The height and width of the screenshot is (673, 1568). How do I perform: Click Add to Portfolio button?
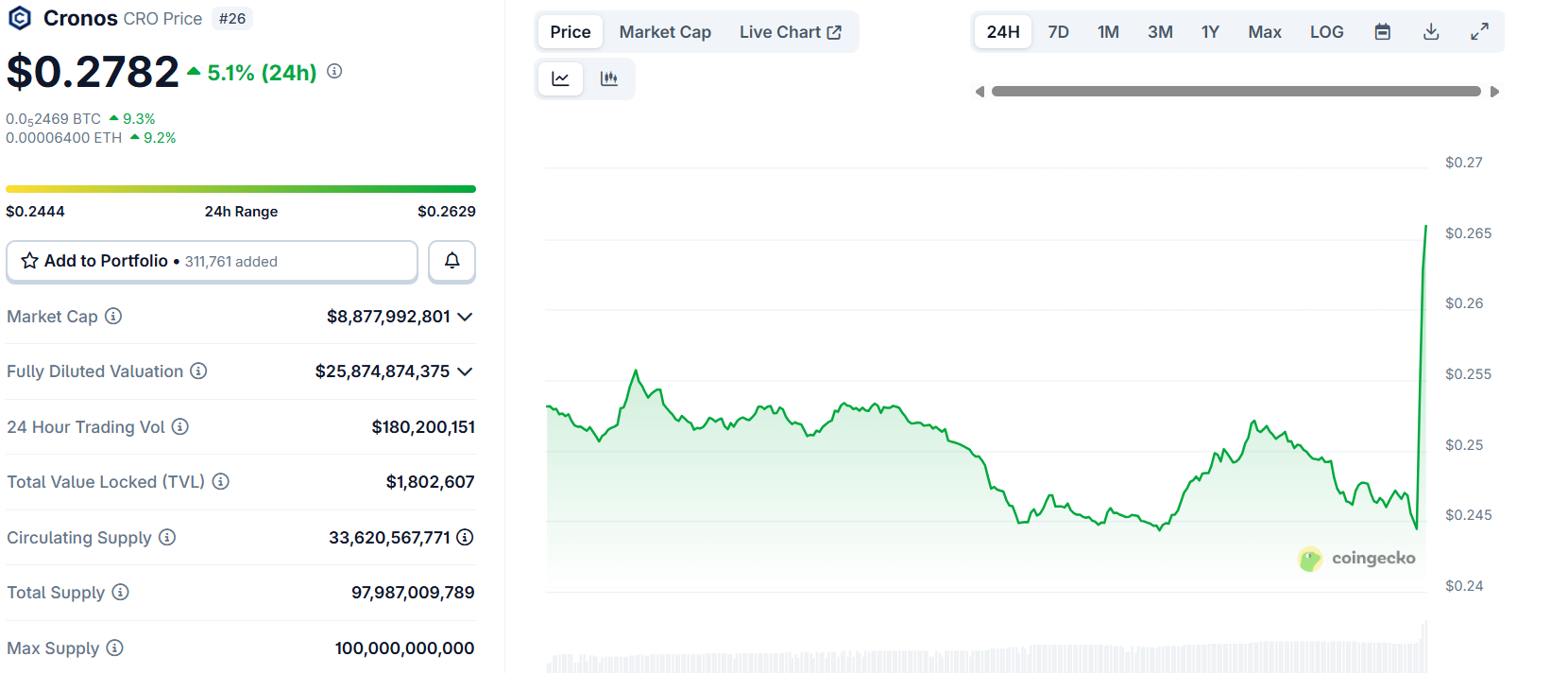[212, 261]
